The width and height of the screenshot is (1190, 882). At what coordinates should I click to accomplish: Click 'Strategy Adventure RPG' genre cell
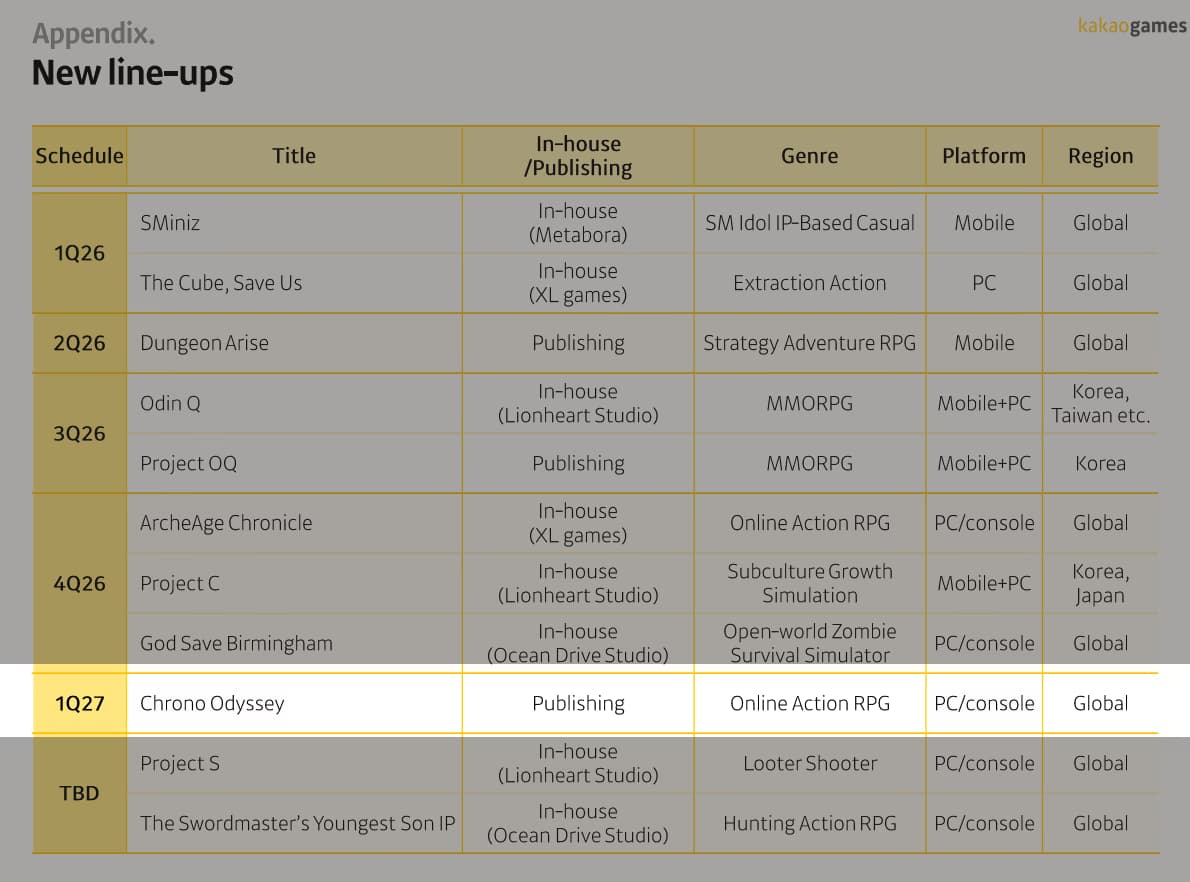(x=810, y=343)
